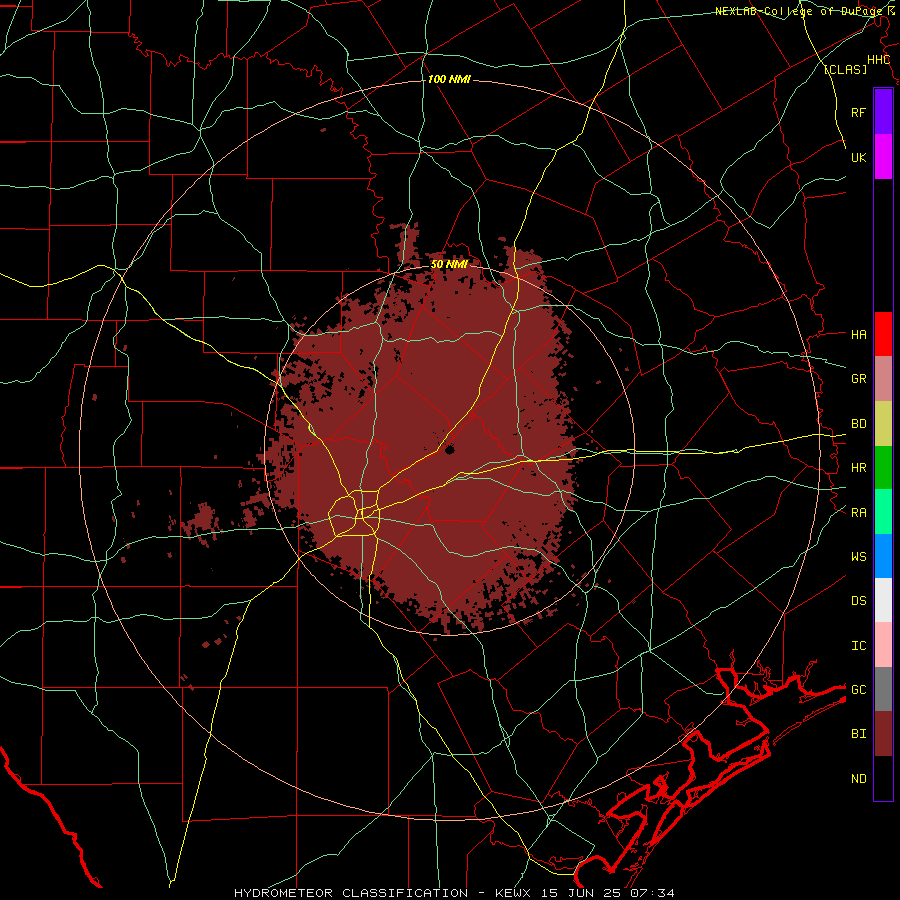Click the black radar site dot
900x900 pixels.
click(449, 449)
